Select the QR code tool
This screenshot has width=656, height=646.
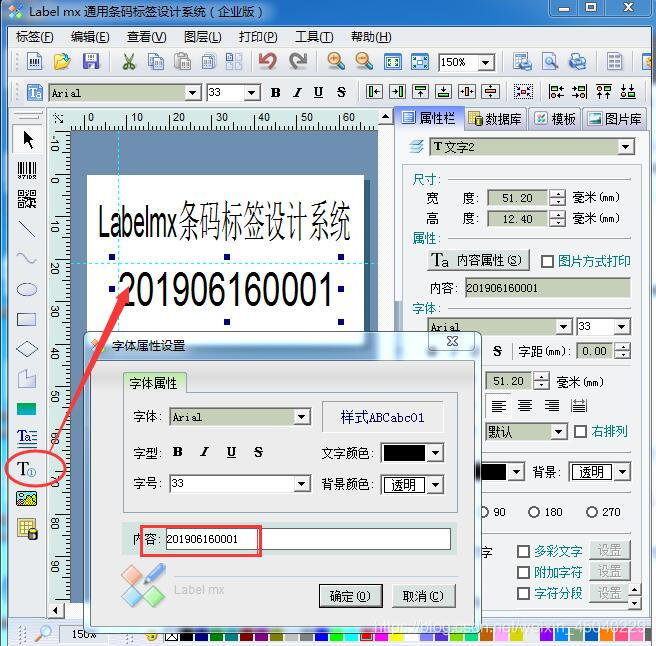(27, 199)
